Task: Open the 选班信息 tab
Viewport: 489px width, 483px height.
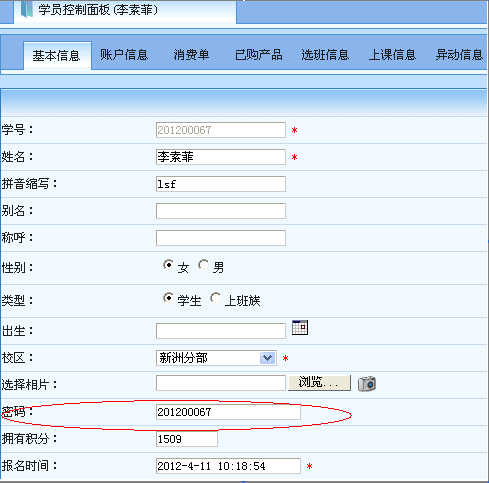Action: (325, 55)
